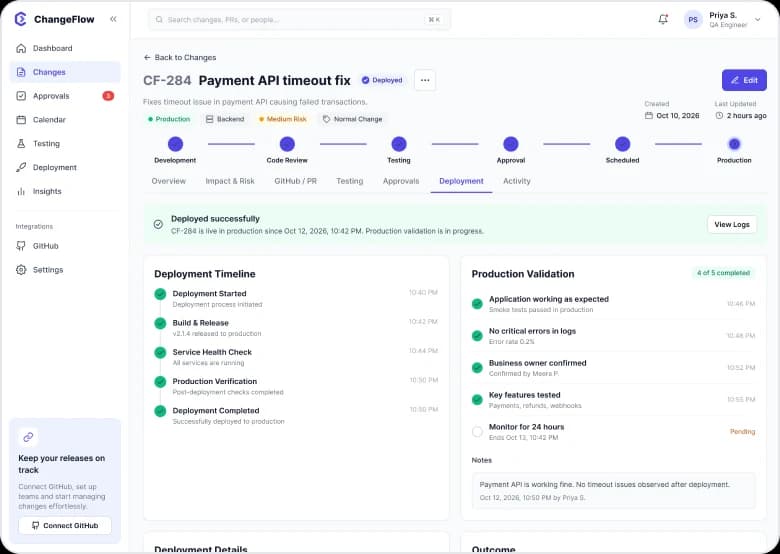Select the Code Review stage marker
The height and width of the screenshot is (554, 780).
(287, 144)
